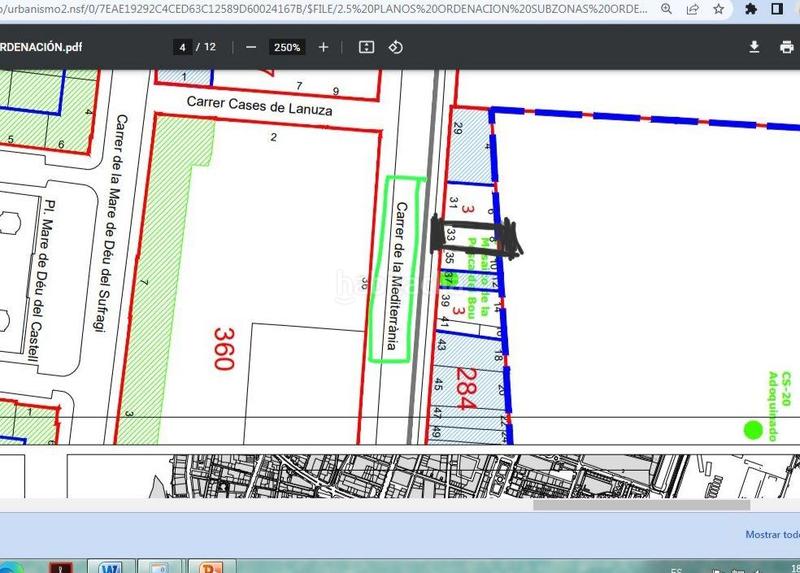Screen dimensions: 800x573
Task: Toggle the Chrome side panel
Action: tap(777, 8)
